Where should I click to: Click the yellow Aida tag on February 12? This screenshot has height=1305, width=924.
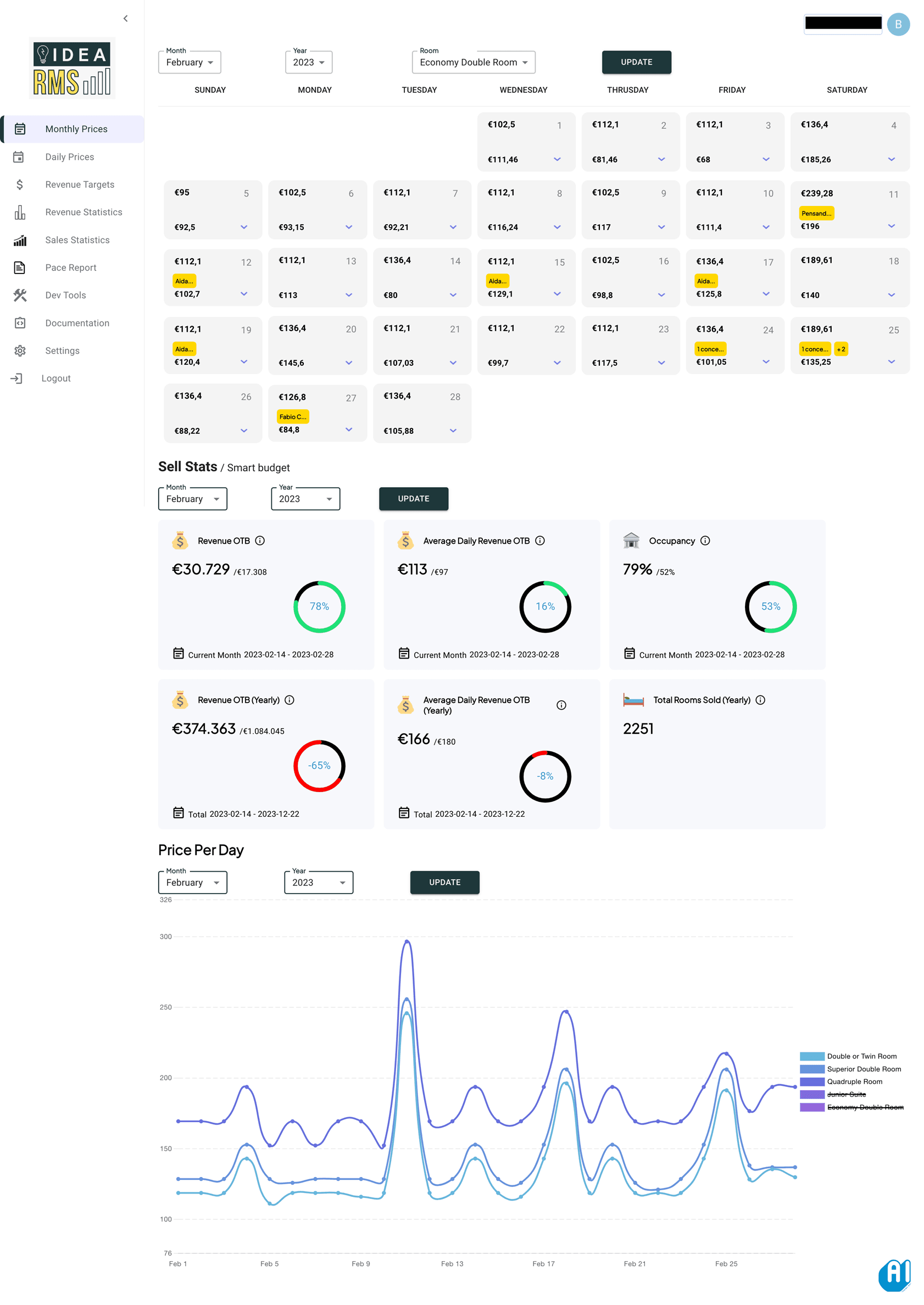(185, 281)
